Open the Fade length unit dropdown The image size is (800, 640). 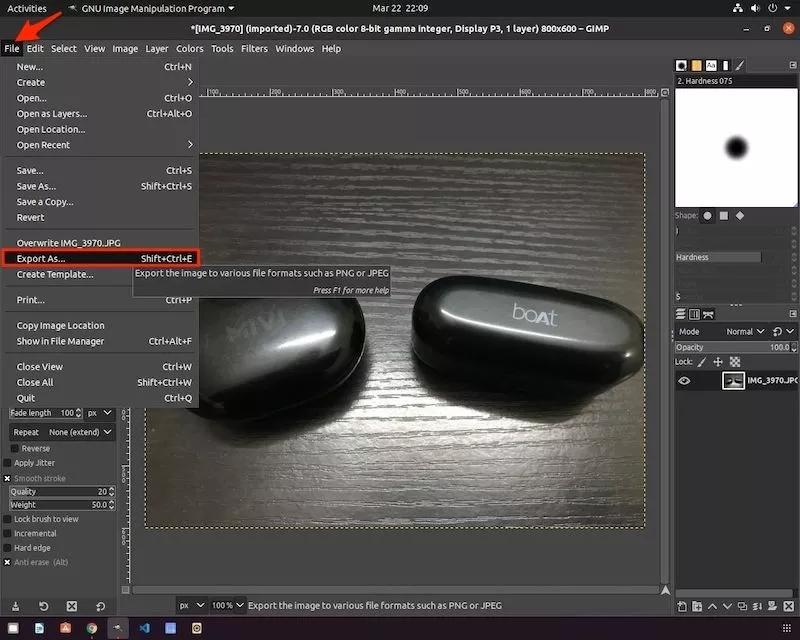coord(99,413)
